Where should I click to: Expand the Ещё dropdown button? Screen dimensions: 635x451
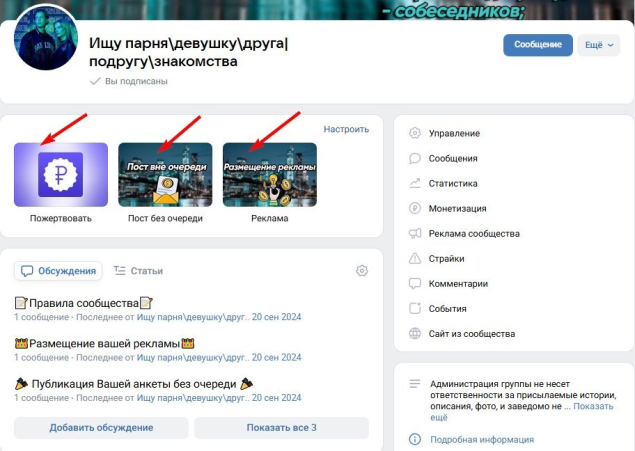[599, 45]
